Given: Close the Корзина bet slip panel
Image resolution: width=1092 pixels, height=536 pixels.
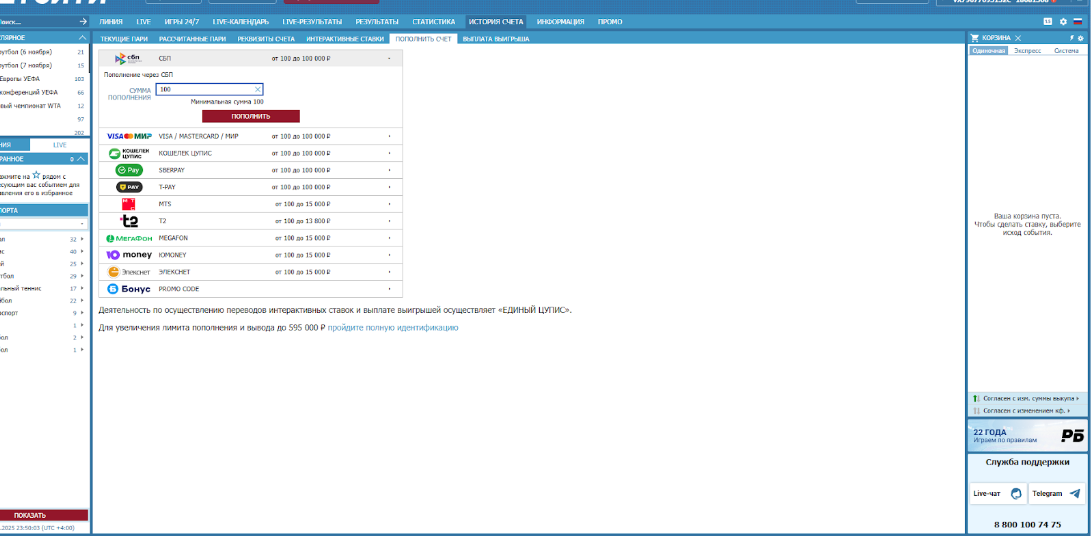Looking at the screenshot, I should pos(1018,38).
